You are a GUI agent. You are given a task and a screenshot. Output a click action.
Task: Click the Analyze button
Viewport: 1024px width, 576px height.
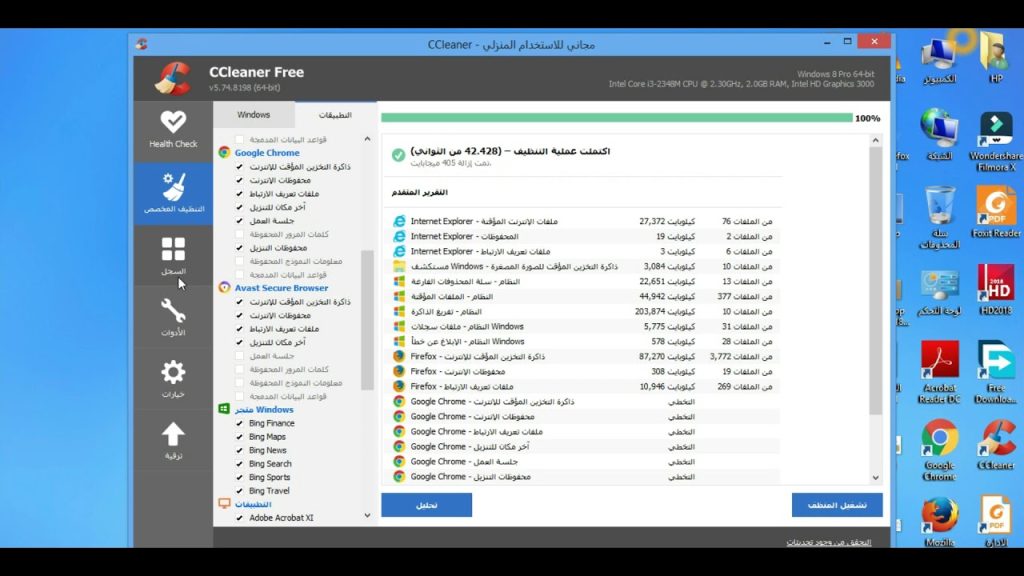426,505
